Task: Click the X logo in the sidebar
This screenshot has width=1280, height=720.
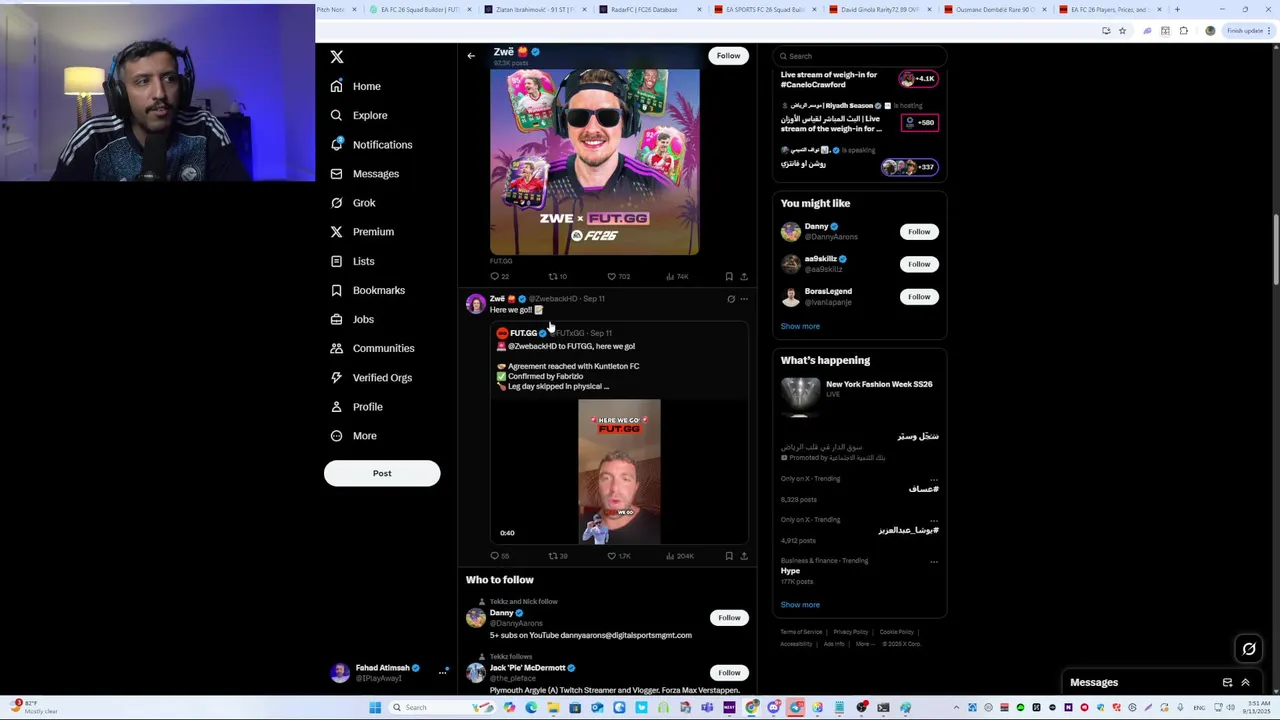Action: pyautogui.click(x=337, y=57)
